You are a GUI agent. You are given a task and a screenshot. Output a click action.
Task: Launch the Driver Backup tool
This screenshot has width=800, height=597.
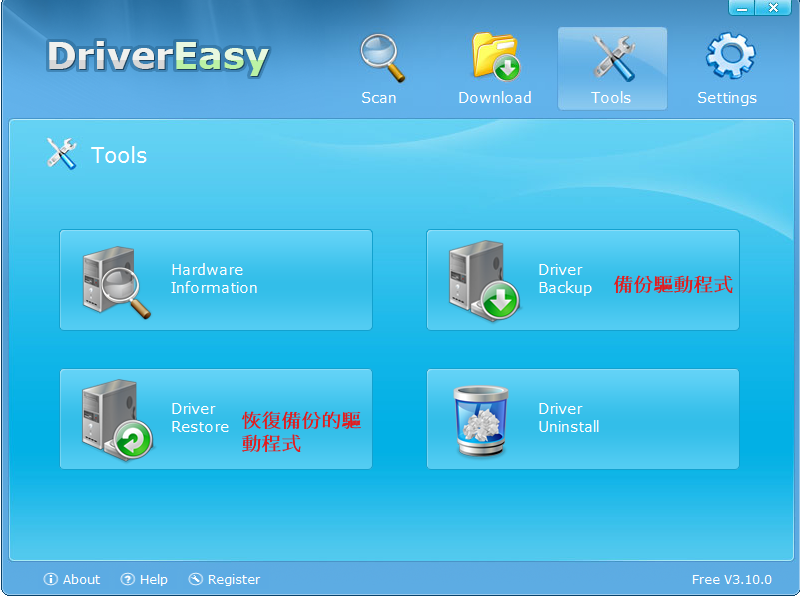pos(583,280)
